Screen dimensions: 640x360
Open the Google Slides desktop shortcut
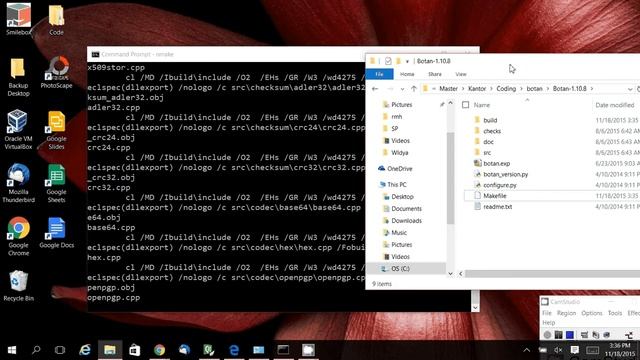click(56, 130)
